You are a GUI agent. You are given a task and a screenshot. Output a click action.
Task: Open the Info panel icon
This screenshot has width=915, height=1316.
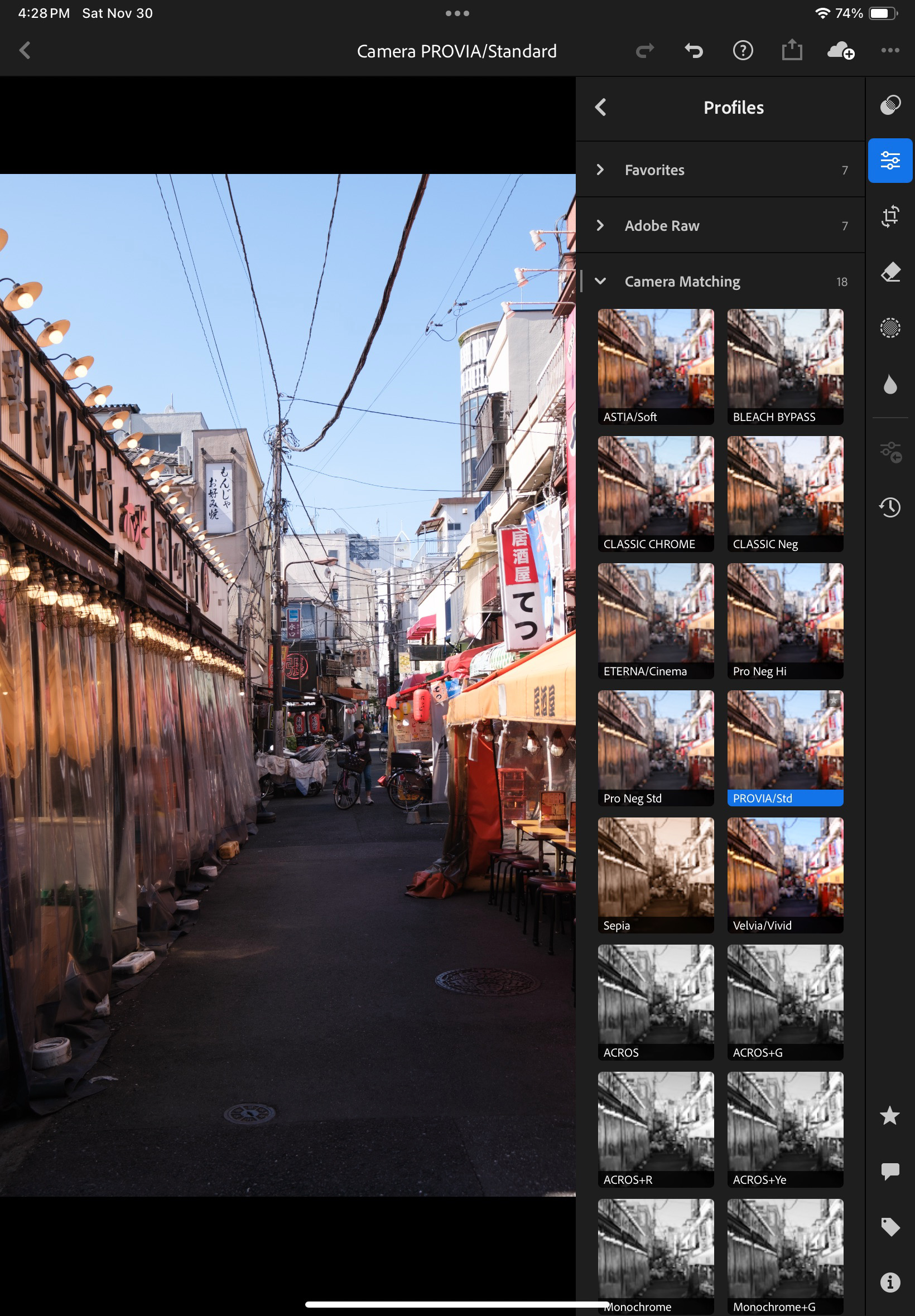(889, 1281)
